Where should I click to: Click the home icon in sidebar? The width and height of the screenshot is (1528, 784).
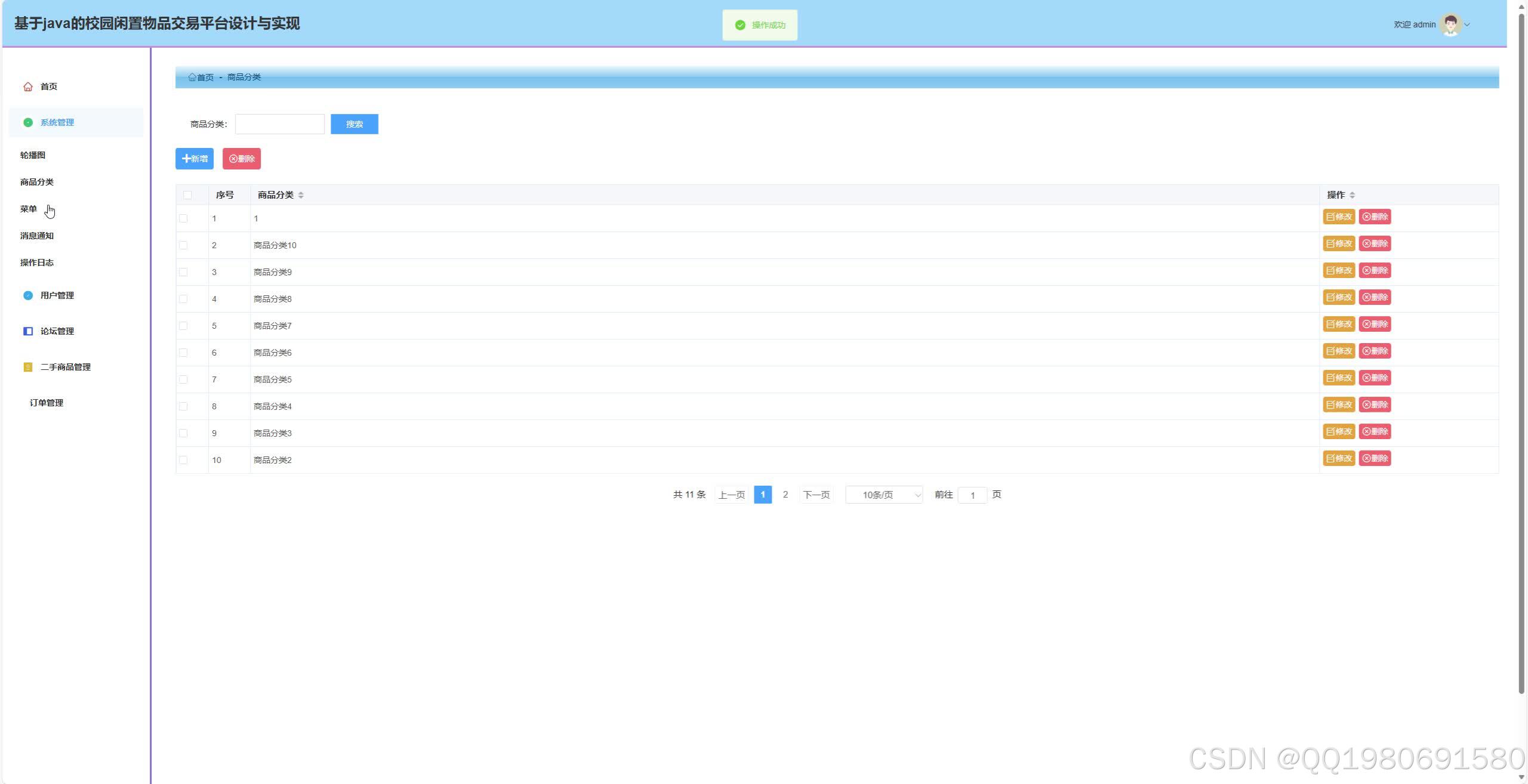tap(28, 87)
